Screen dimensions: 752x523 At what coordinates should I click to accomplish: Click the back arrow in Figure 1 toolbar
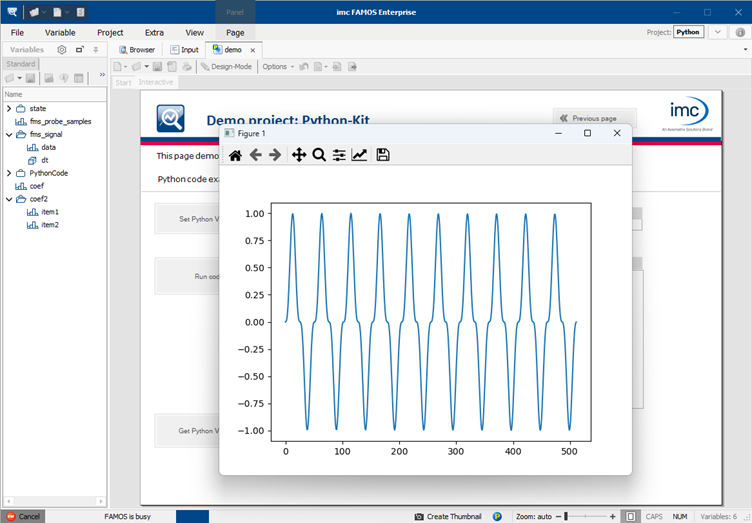coord(255,155)
